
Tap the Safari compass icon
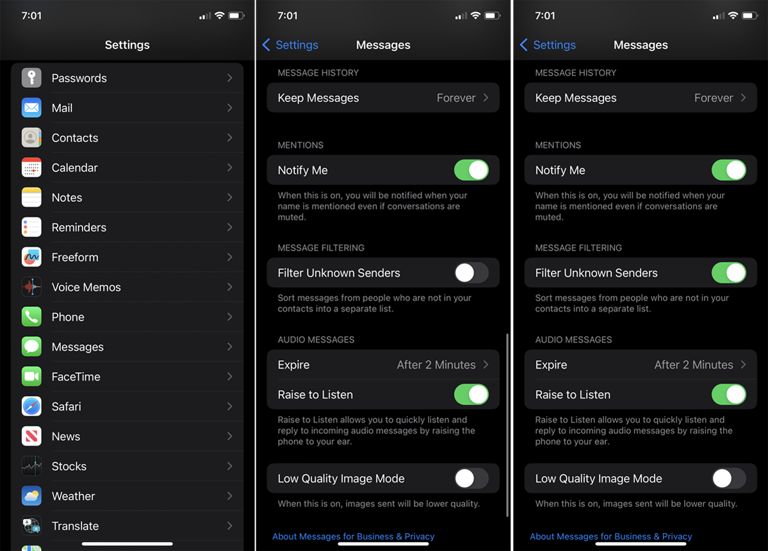pyautogui.click(x=31, y=407)
